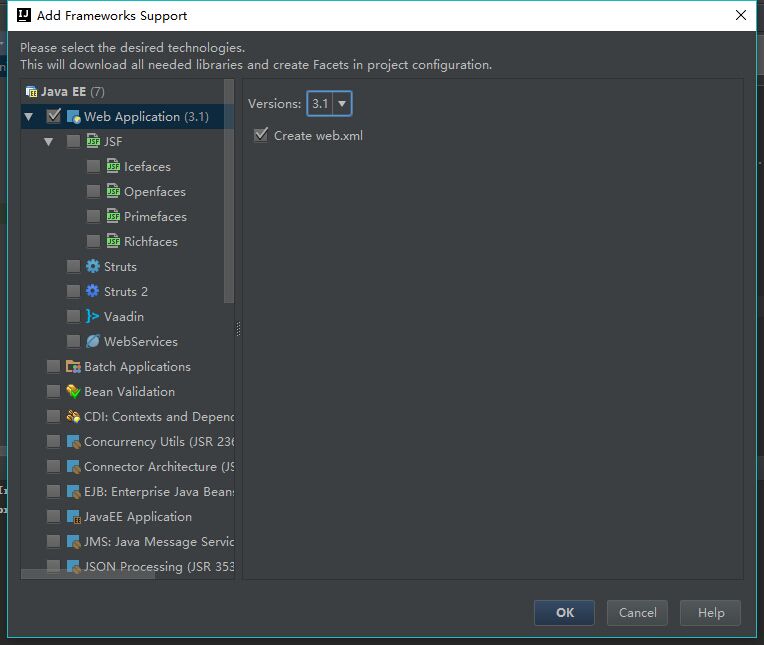Click the Struts 2 gear icon
The width and height of the screenshot is (764, 645).
pos(93,291)
